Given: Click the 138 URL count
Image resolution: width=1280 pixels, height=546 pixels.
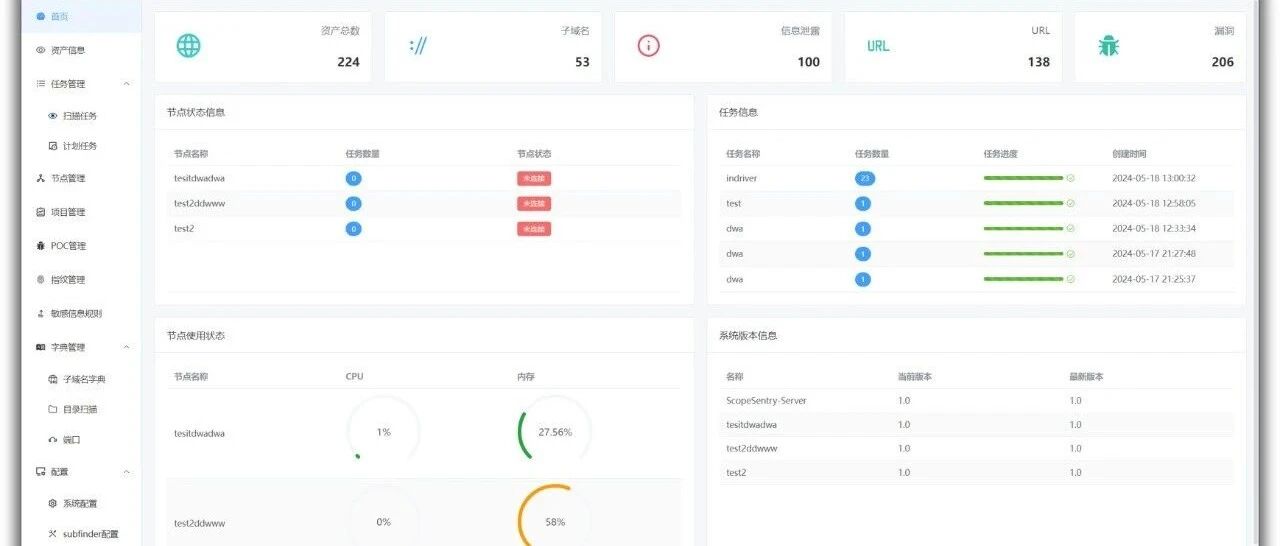Looking at the screenshot, I should point(1039,62).
